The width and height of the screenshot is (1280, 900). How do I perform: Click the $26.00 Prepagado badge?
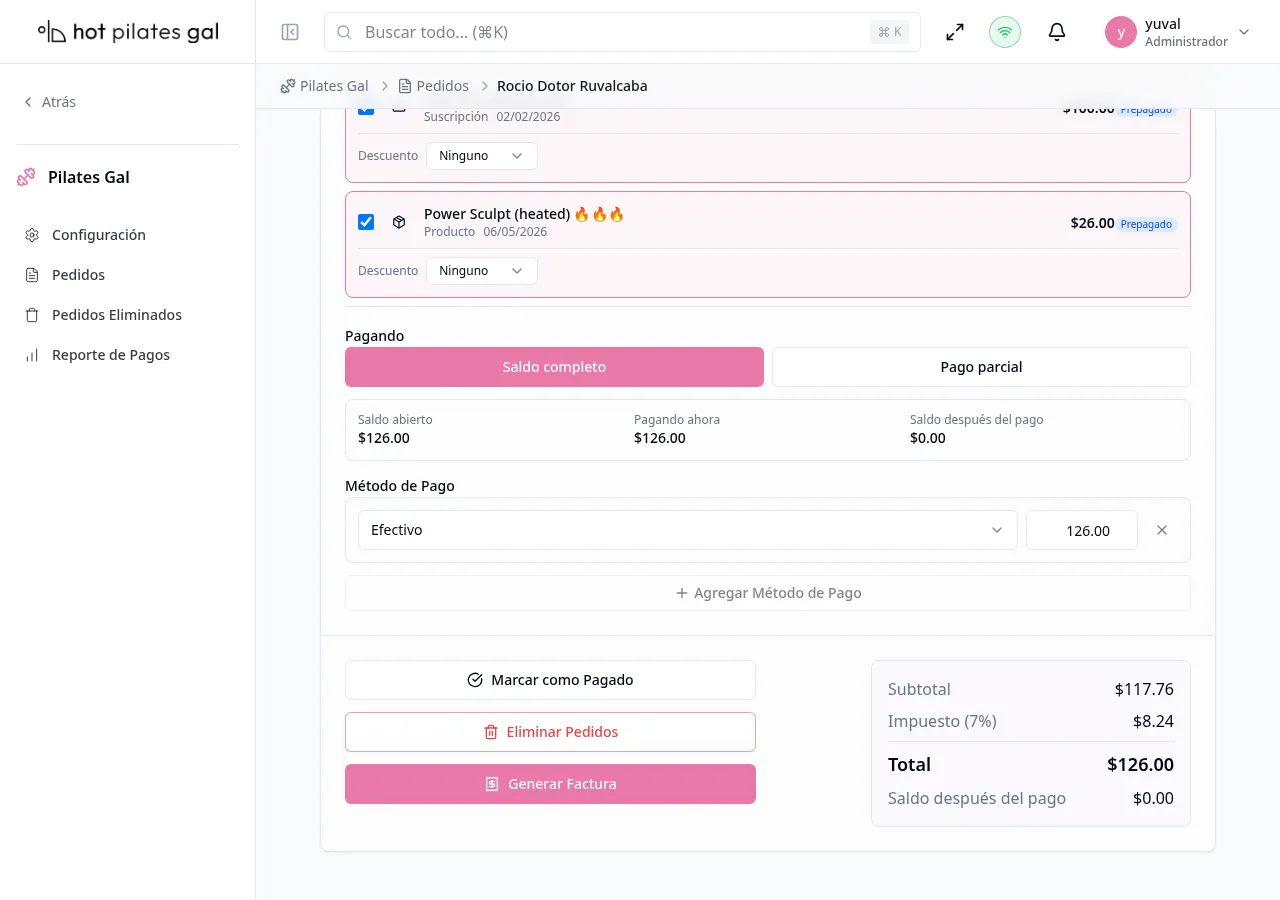tap(1146, 224)
